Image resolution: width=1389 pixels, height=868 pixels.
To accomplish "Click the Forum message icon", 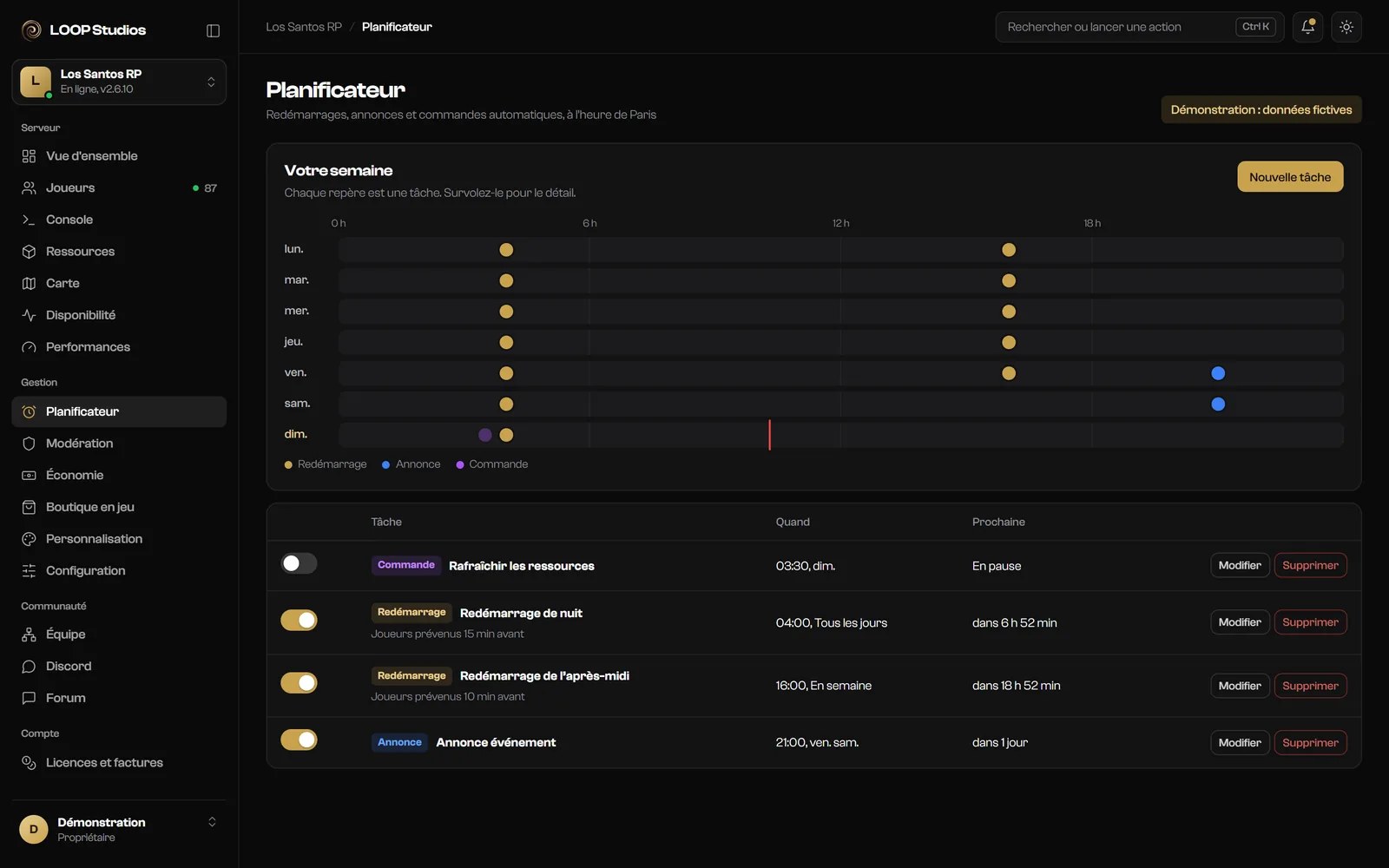I will tap(29, 698).
